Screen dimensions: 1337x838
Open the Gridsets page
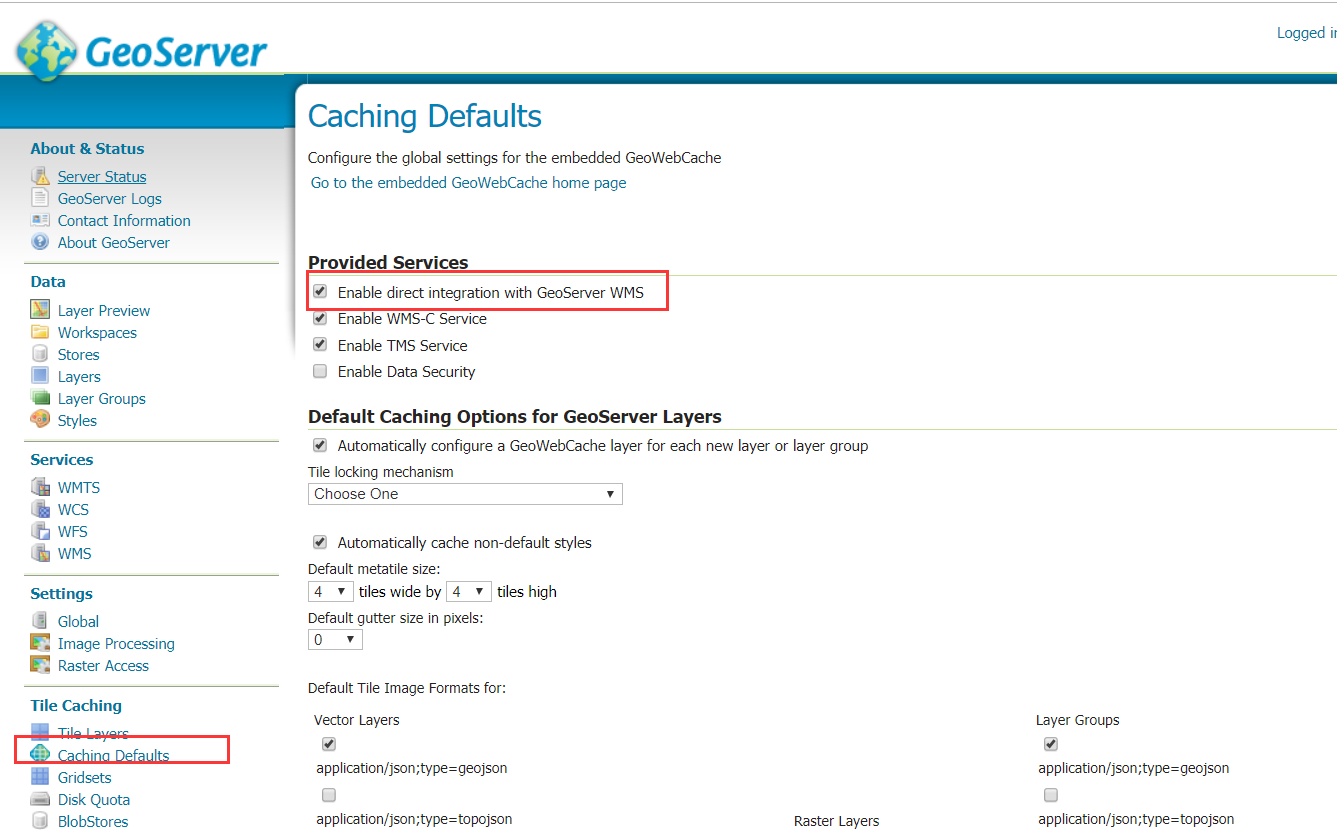(84, 777)
